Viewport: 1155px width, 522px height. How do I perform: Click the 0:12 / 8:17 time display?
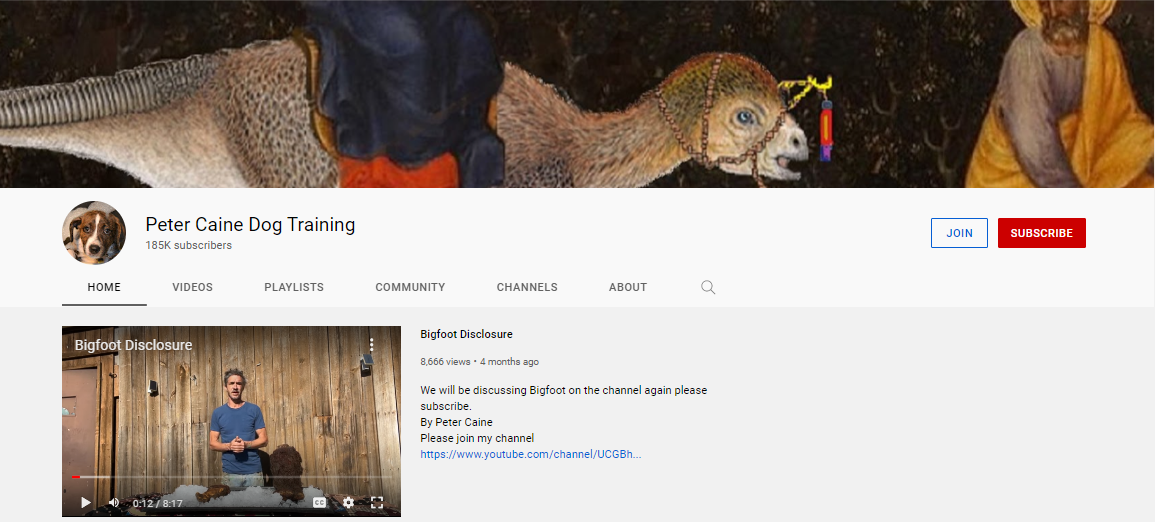[158, 503]
